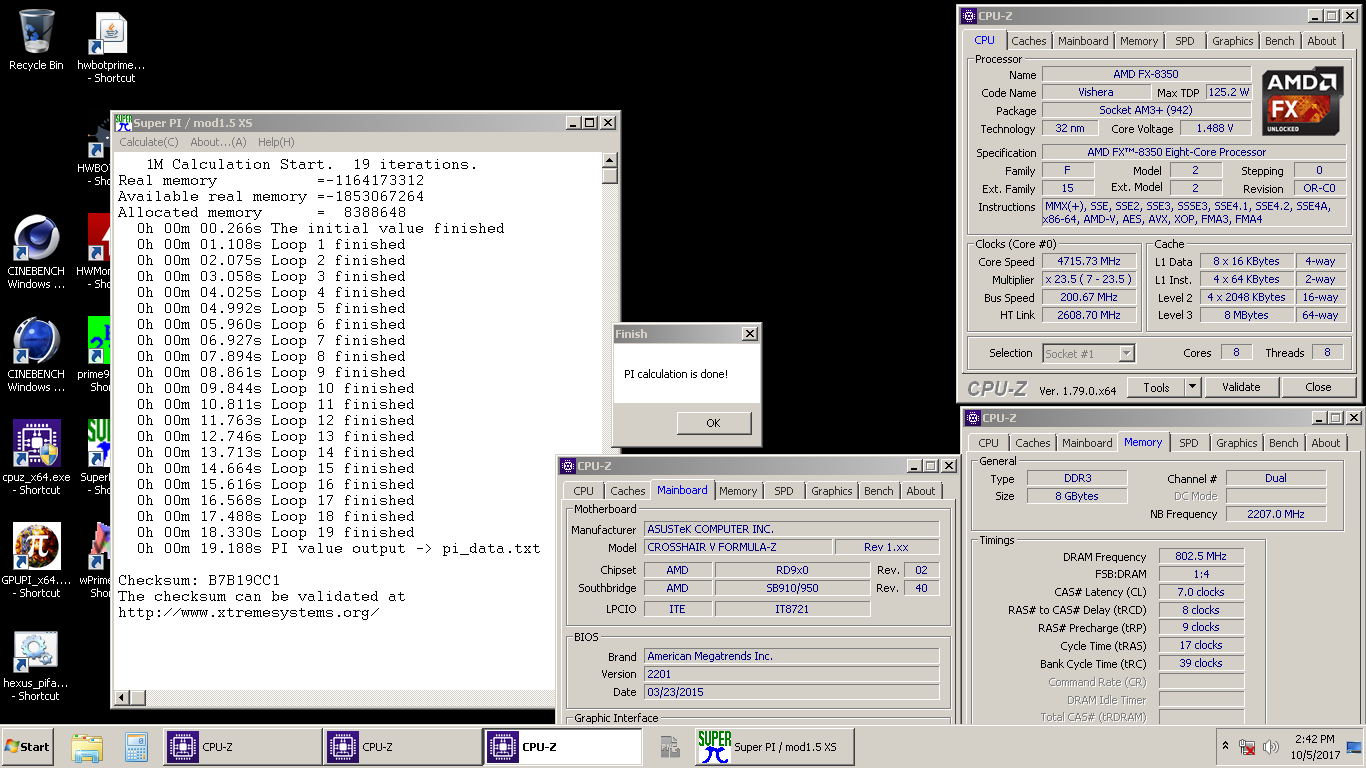Select the active third CPU-Z taskbar button
Image resolution: width=1366 pixels, height=768 pixels.
pos(563,747)
